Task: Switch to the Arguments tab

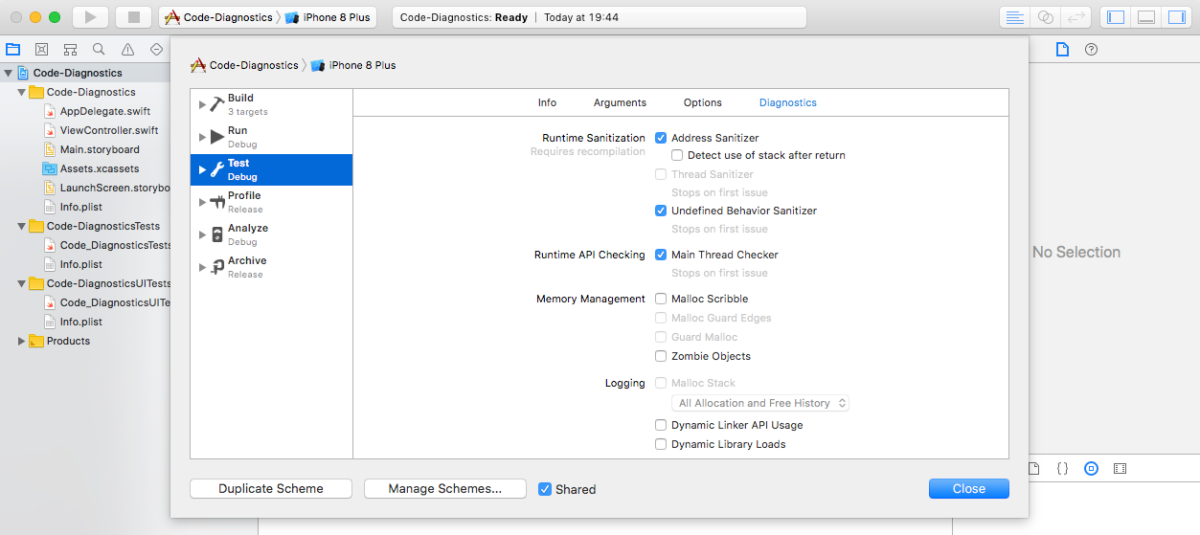Action: coord(620,103)
